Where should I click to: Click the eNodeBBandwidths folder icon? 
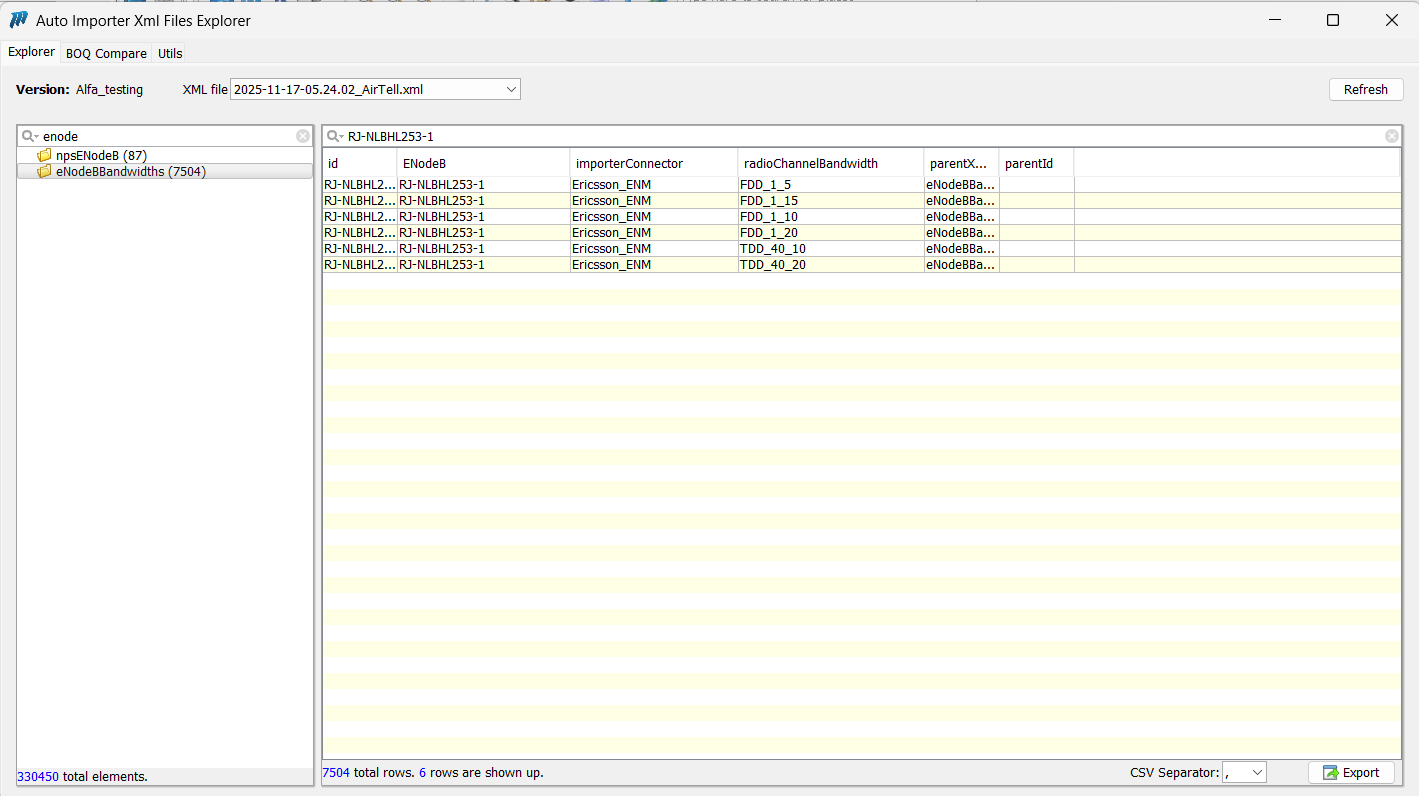pos(44,172)
